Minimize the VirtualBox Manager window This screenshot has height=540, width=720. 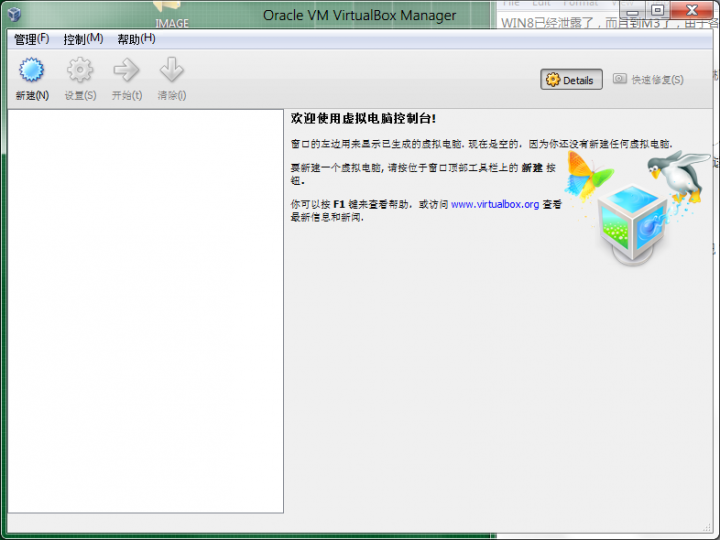(633, 10)
